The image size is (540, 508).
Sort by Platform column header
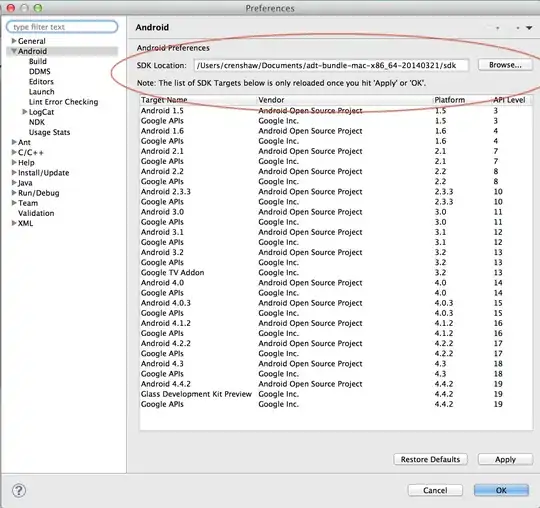(x=463, y=100)
